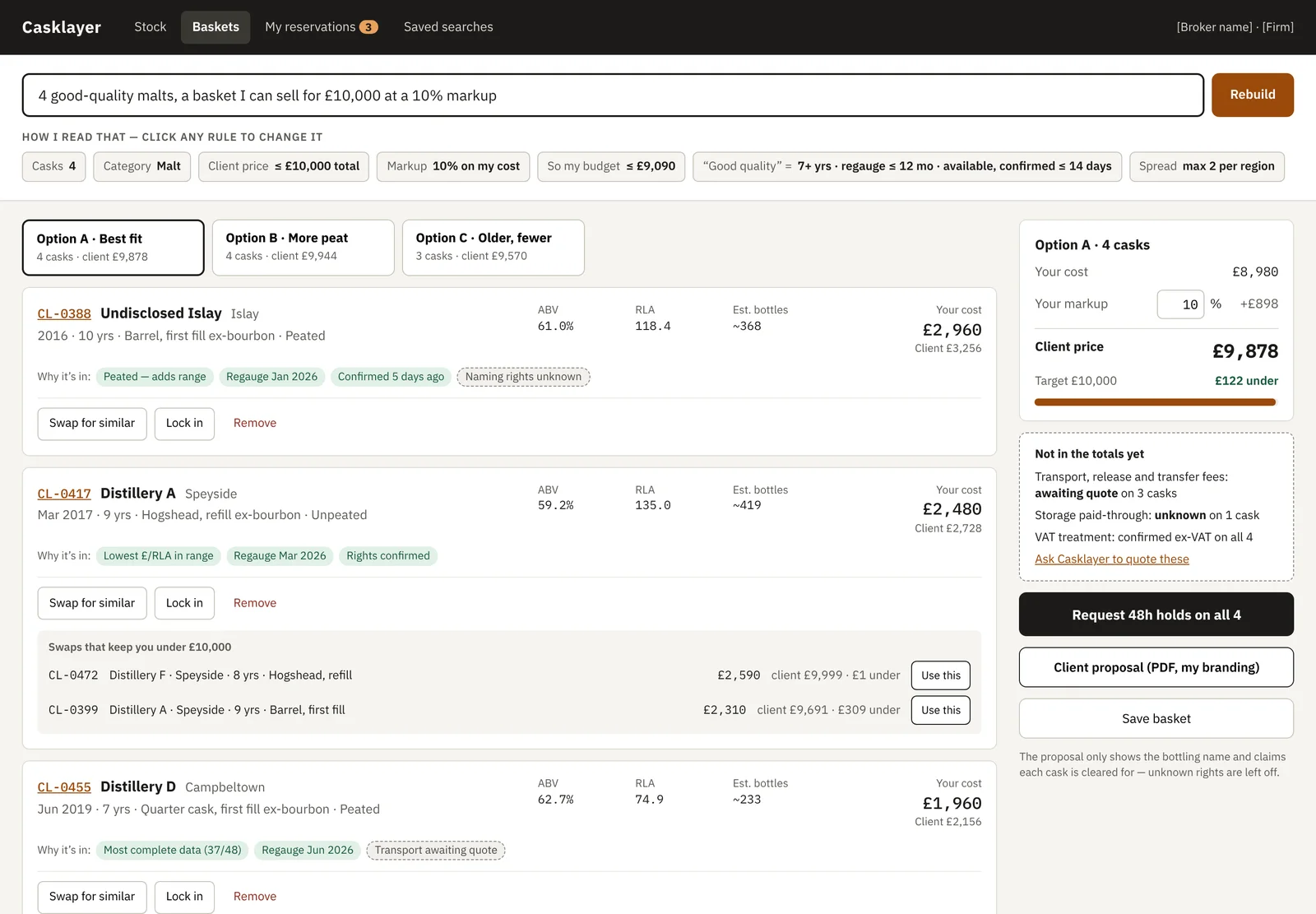The image size is (1316, 914).
Task: Open My reservations tab
Action: (321, 27)
